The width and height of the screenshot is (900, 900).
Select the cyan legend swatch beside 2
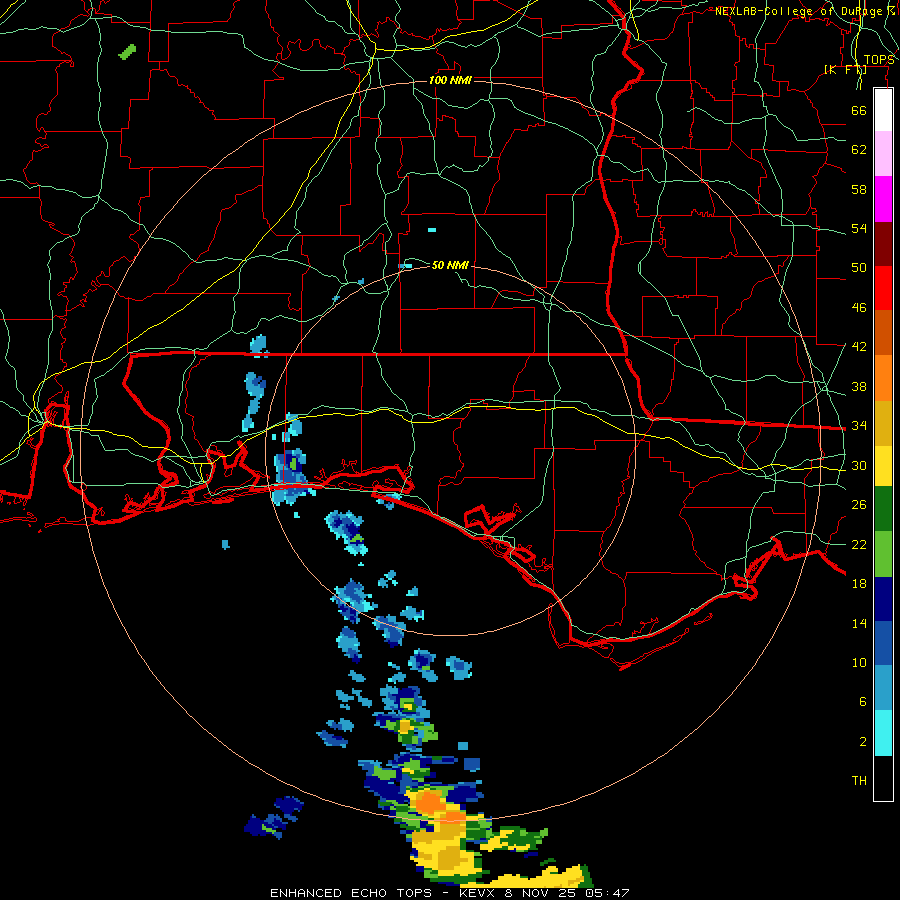(883, 733)
